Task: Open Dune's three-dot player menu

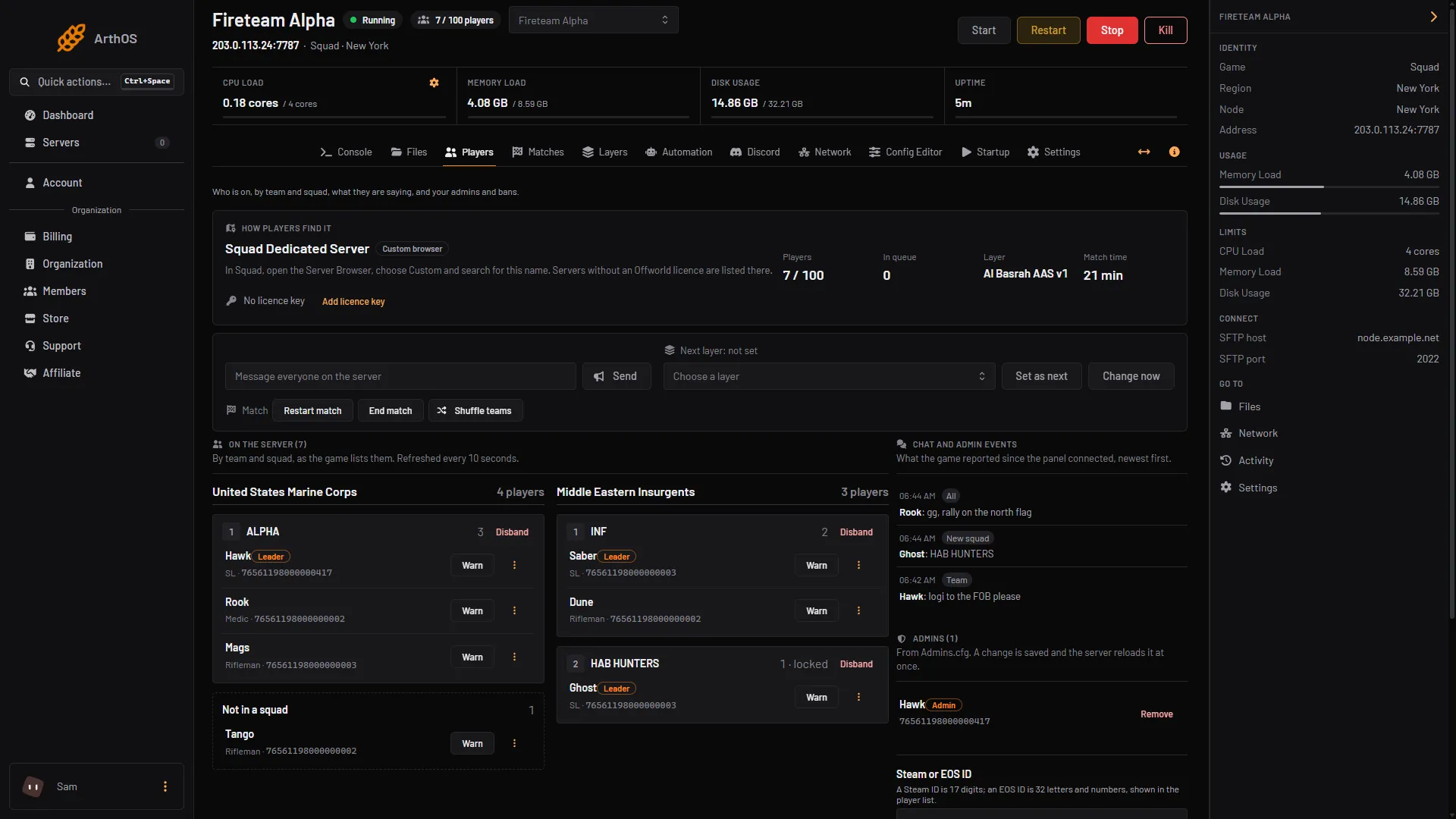Action: click(858, 611)
